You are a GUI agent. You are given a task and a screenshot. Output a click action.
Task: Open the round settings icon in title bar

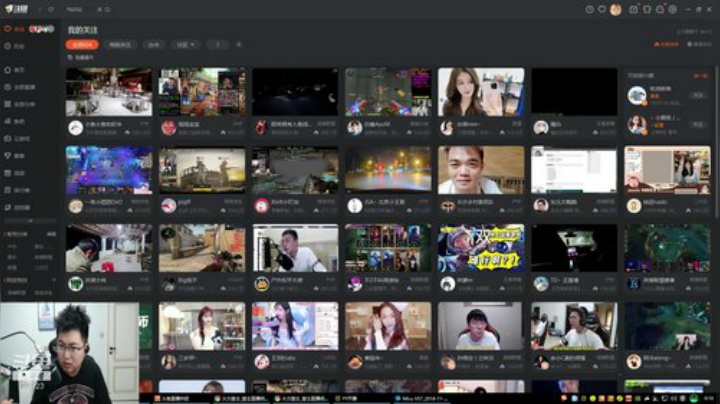tap(673, 9)
